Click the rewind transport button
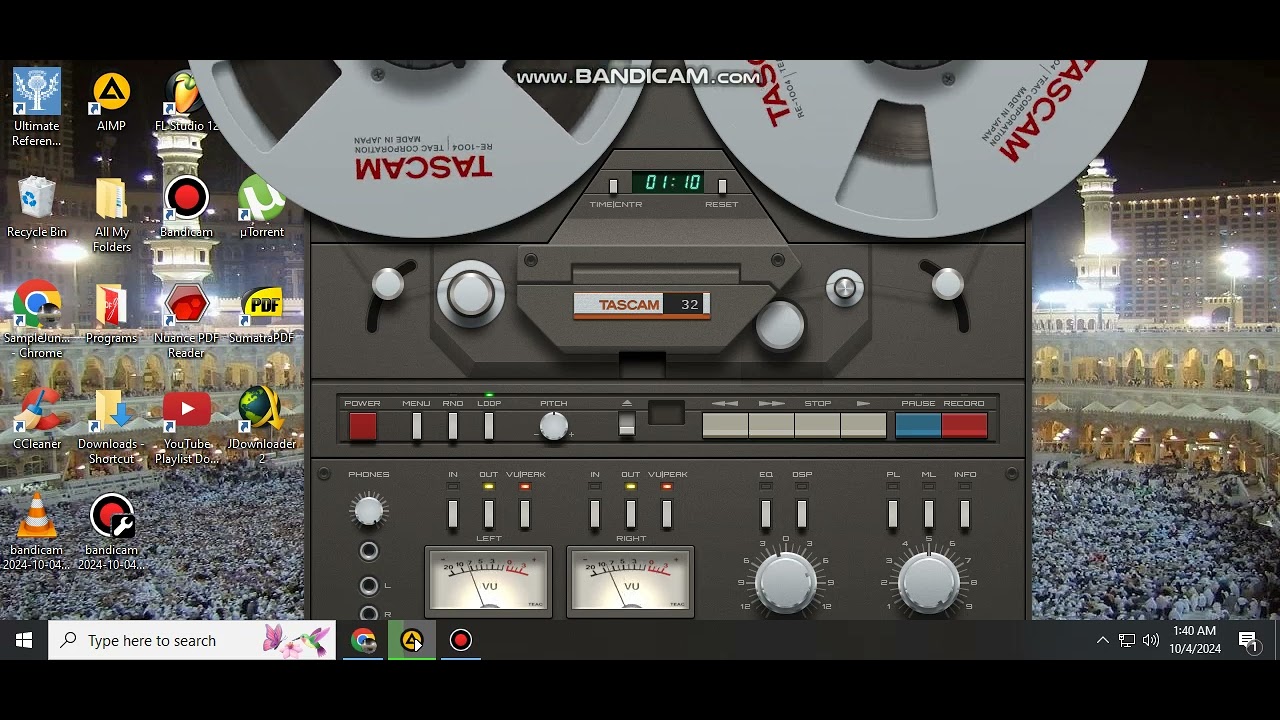Screen dimensions: 1280x720 (x=725, y=425)
